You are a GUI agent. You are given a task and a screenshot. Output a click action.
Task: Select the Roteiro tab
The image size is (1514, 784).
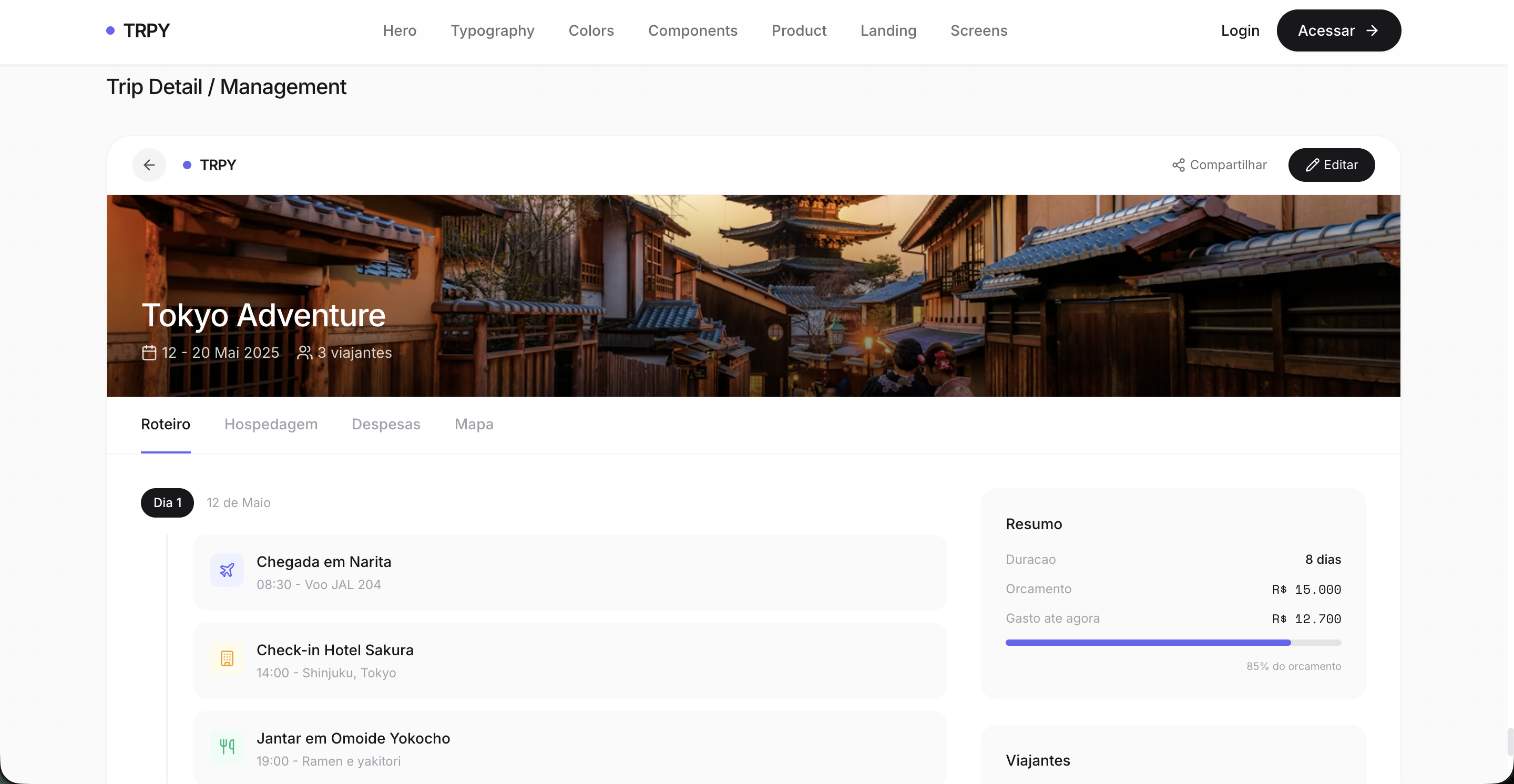click(166, 424)
